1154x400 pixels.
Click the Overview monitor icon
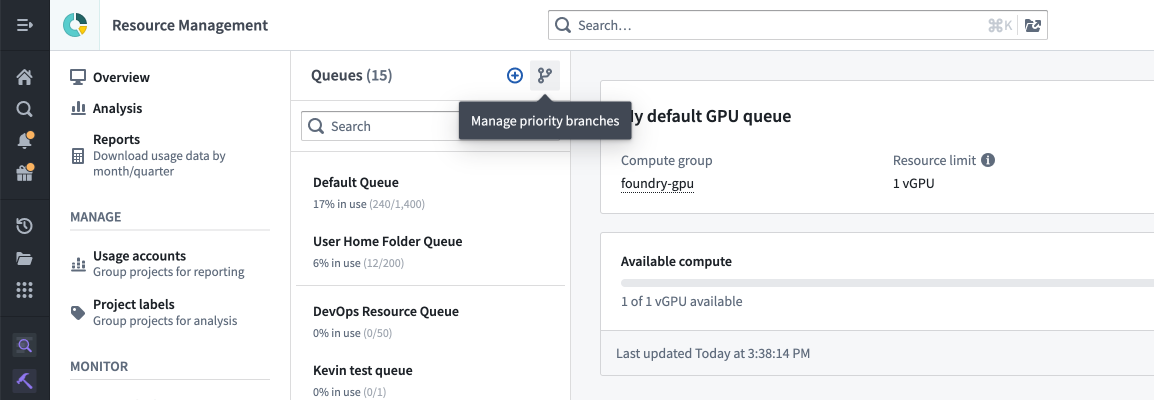[x=78, y=77]
